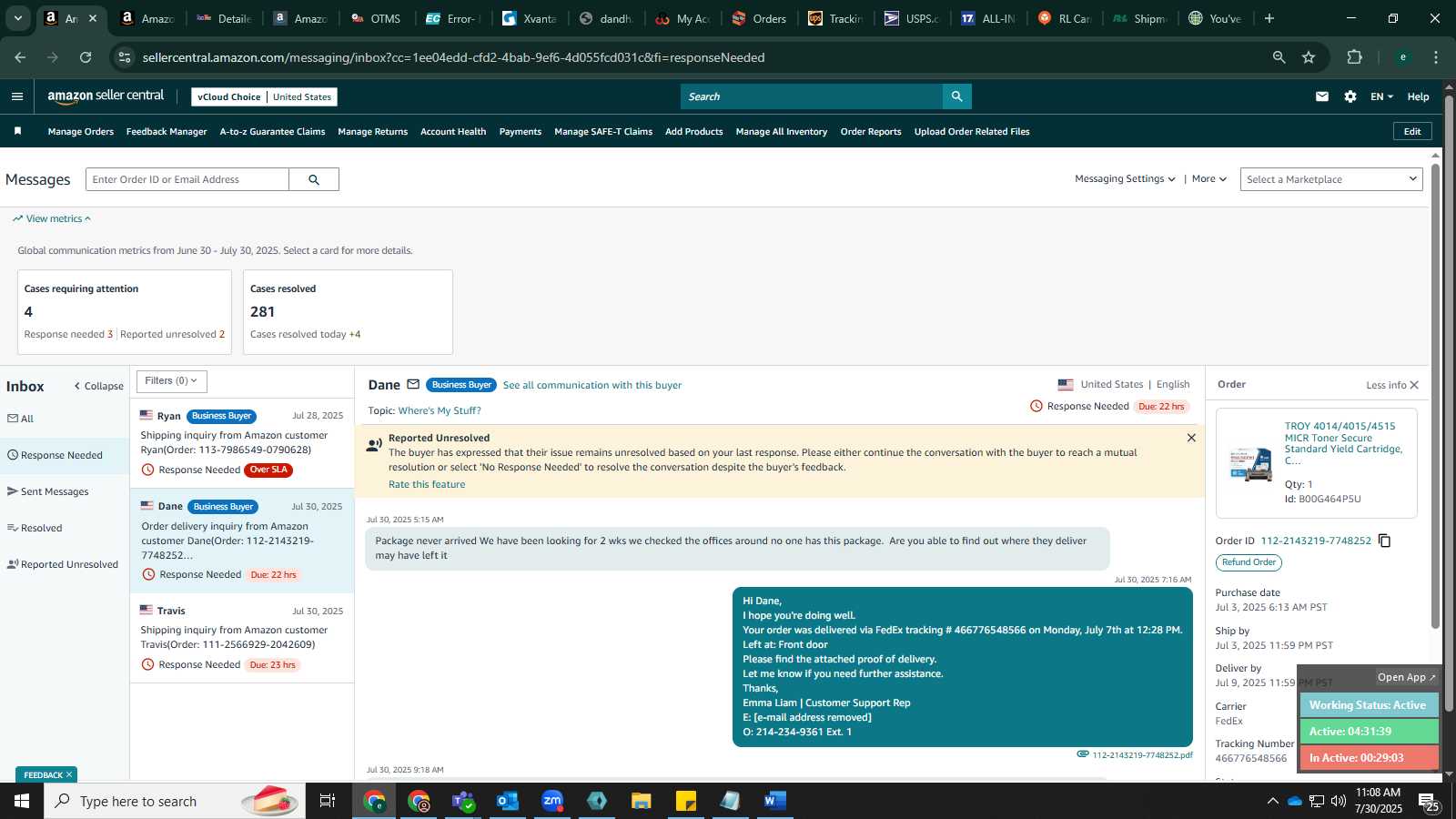
Task: Open the EN language dropdown
Action: [x=1381, y=96]
